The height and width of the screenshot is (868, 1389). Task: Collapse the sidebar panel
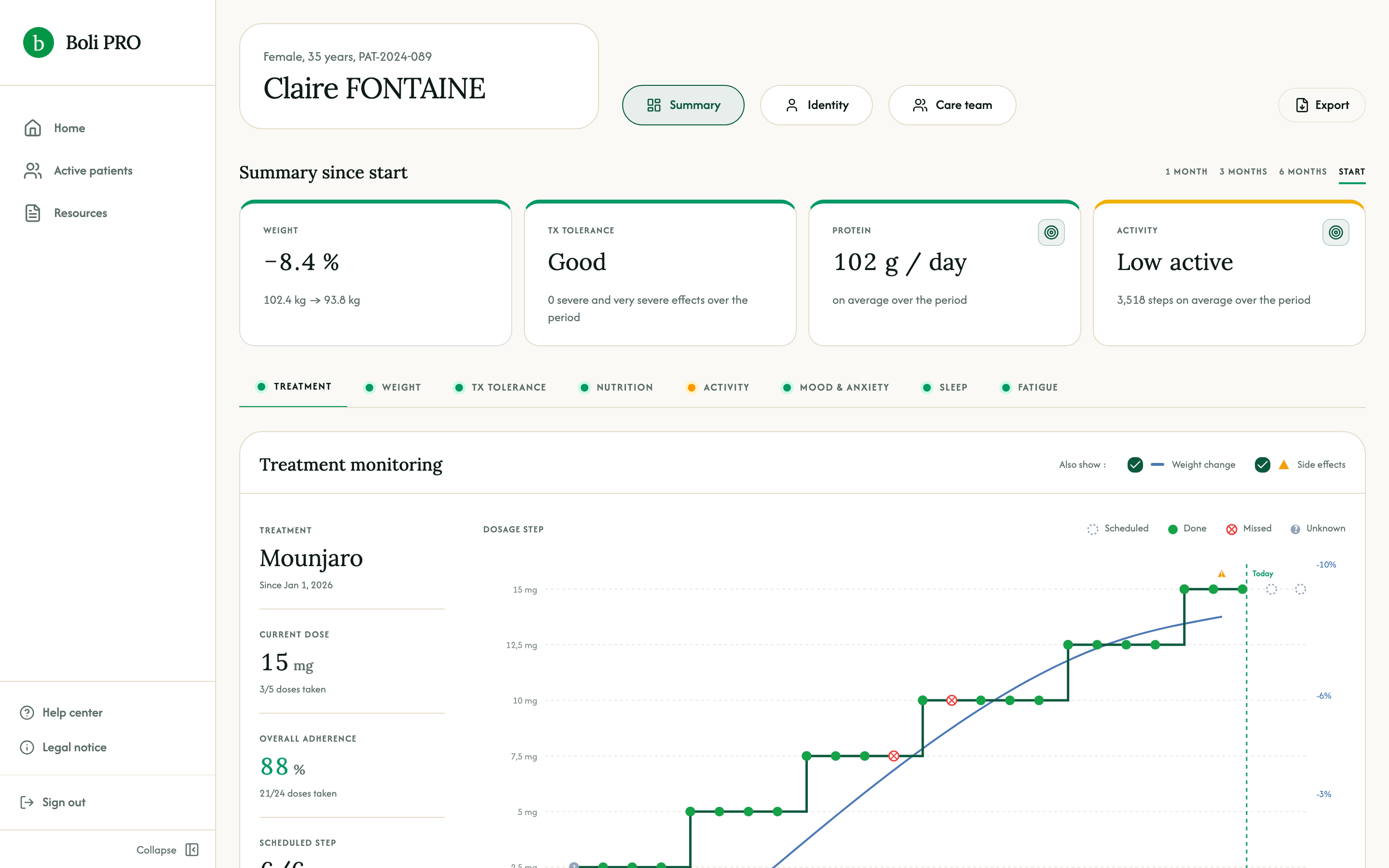pyautogui.click(x=168, y=850)
